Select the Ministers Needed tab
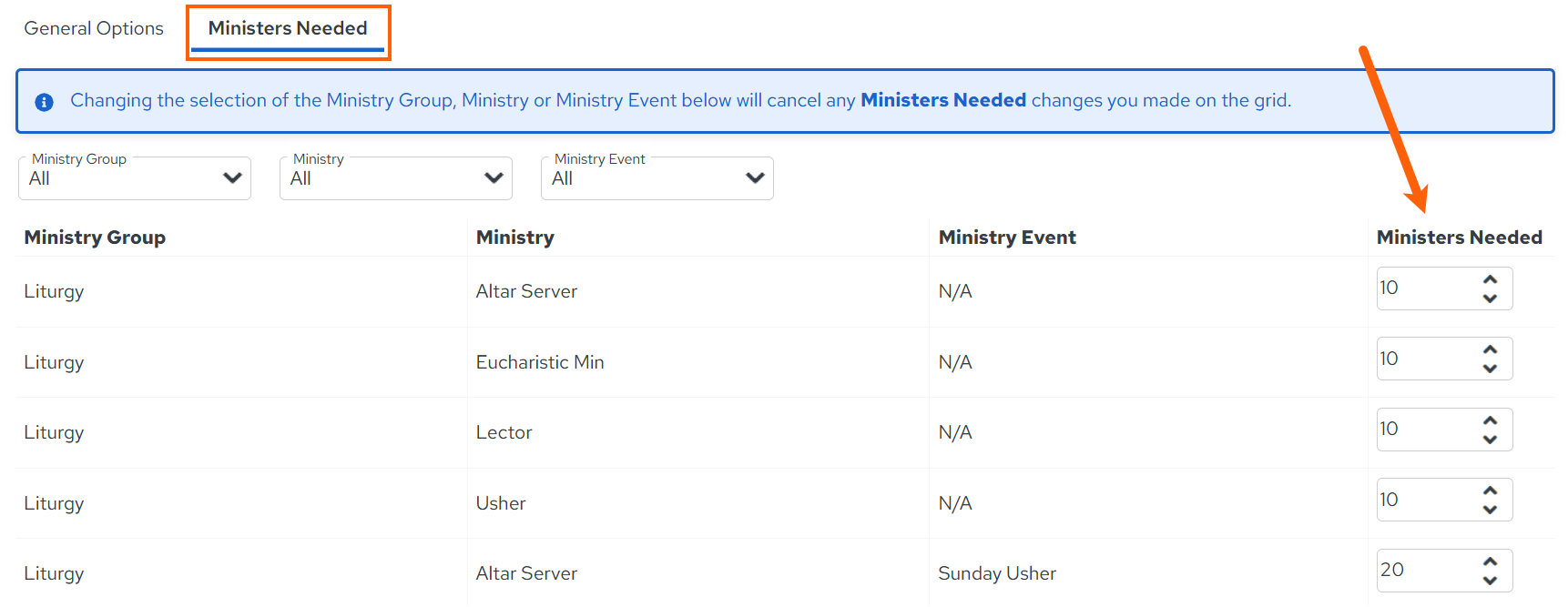1568x607 pixels. 288,28
